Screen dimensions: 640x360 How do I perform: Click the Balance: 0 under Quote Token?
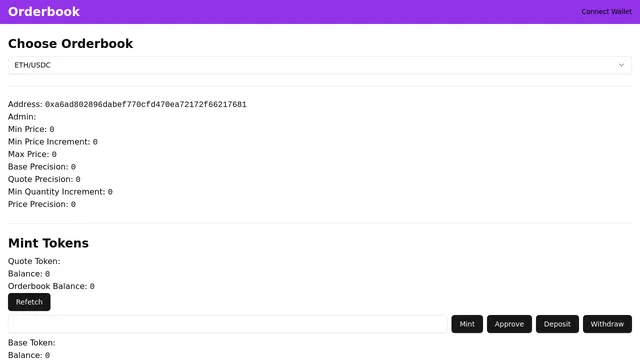[x=29, y=274]
